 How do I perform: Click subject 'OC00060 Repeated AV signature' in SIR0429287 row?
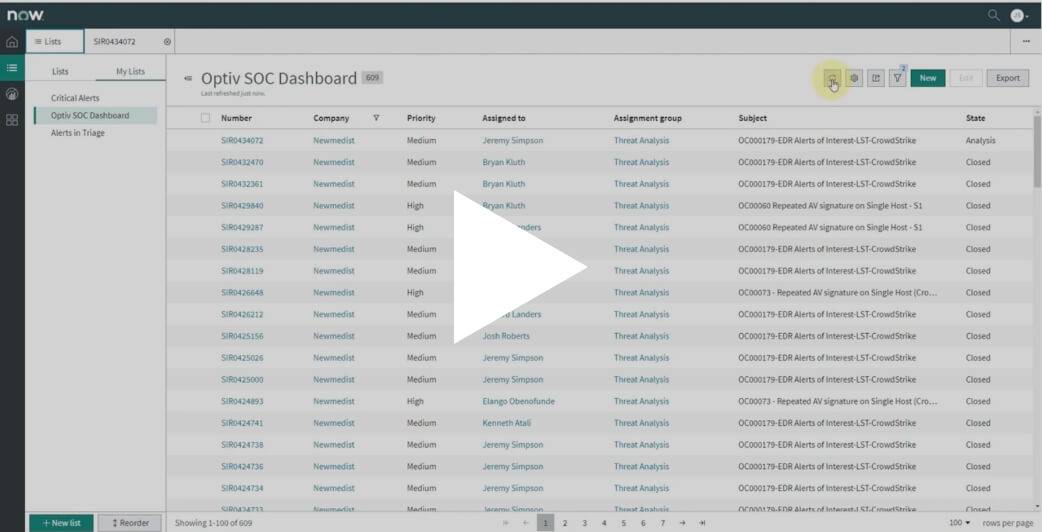point(830,228)
